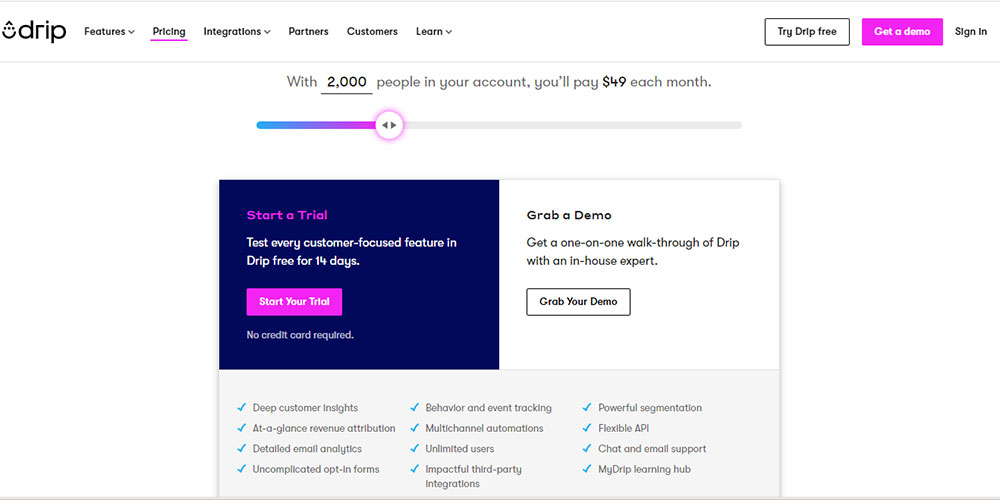The height and width of the screenshot is (500, 1000).
Task: Click 'Detailed email analytics' text
Action: click(307, 448)
